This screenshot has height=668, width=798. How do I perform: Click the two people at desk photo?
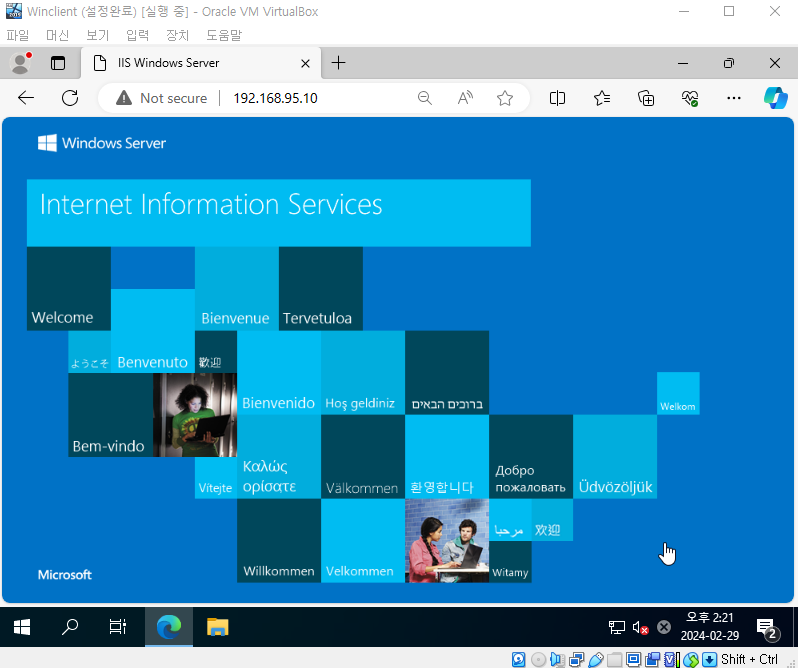pos(447,540)
